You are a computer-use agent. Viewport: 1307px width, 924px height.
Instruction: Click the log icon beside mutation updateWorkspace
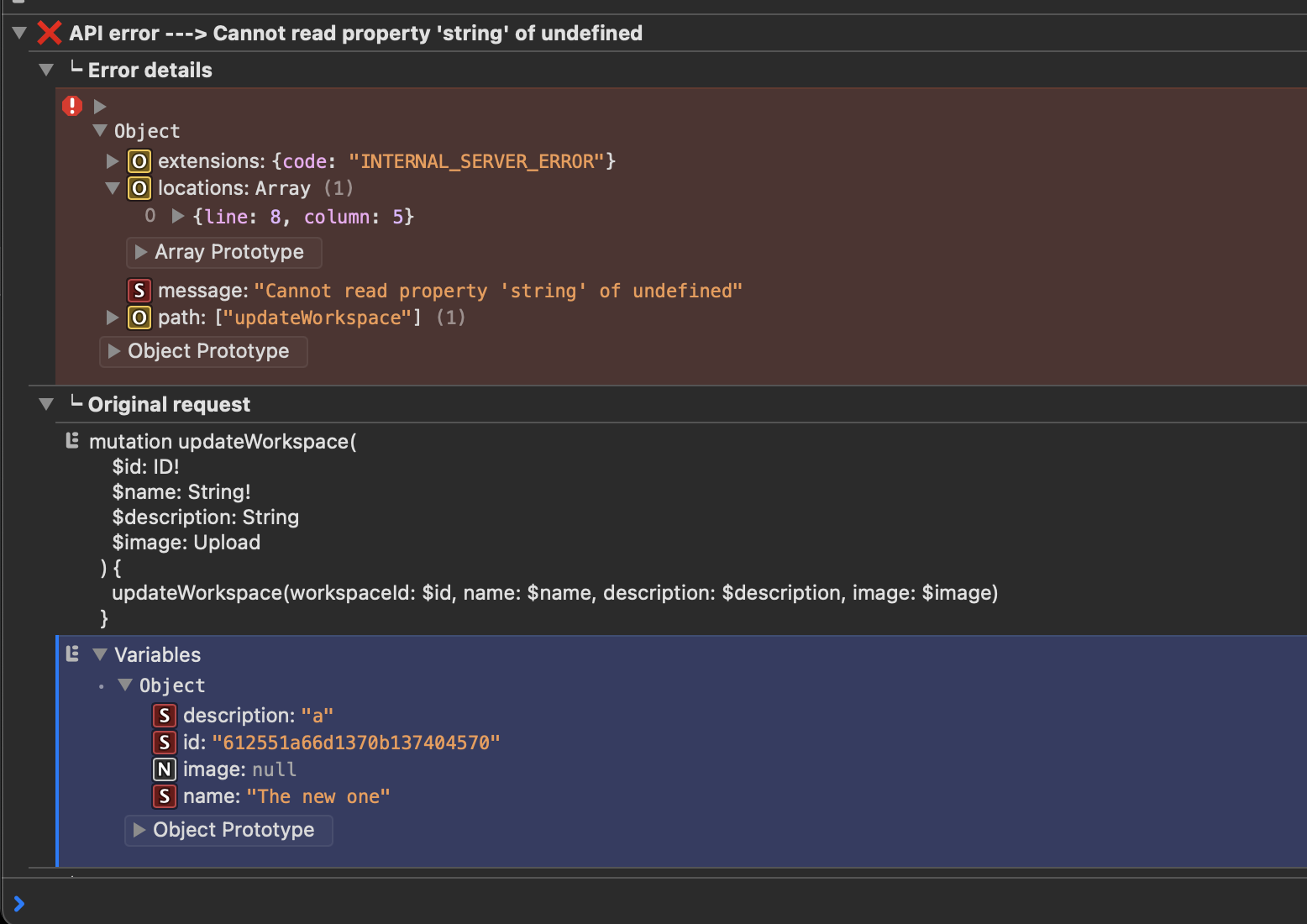click(x=72, y=440)
